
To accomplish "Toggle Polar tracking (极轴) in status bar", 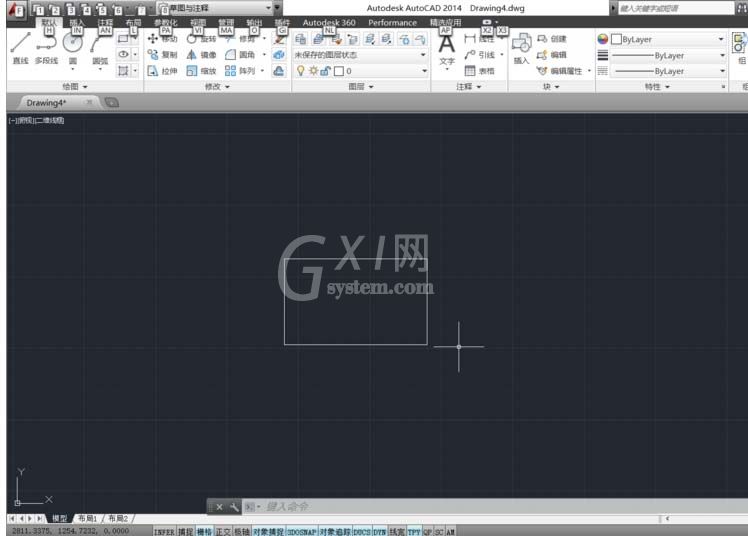I will coord(242,532).
